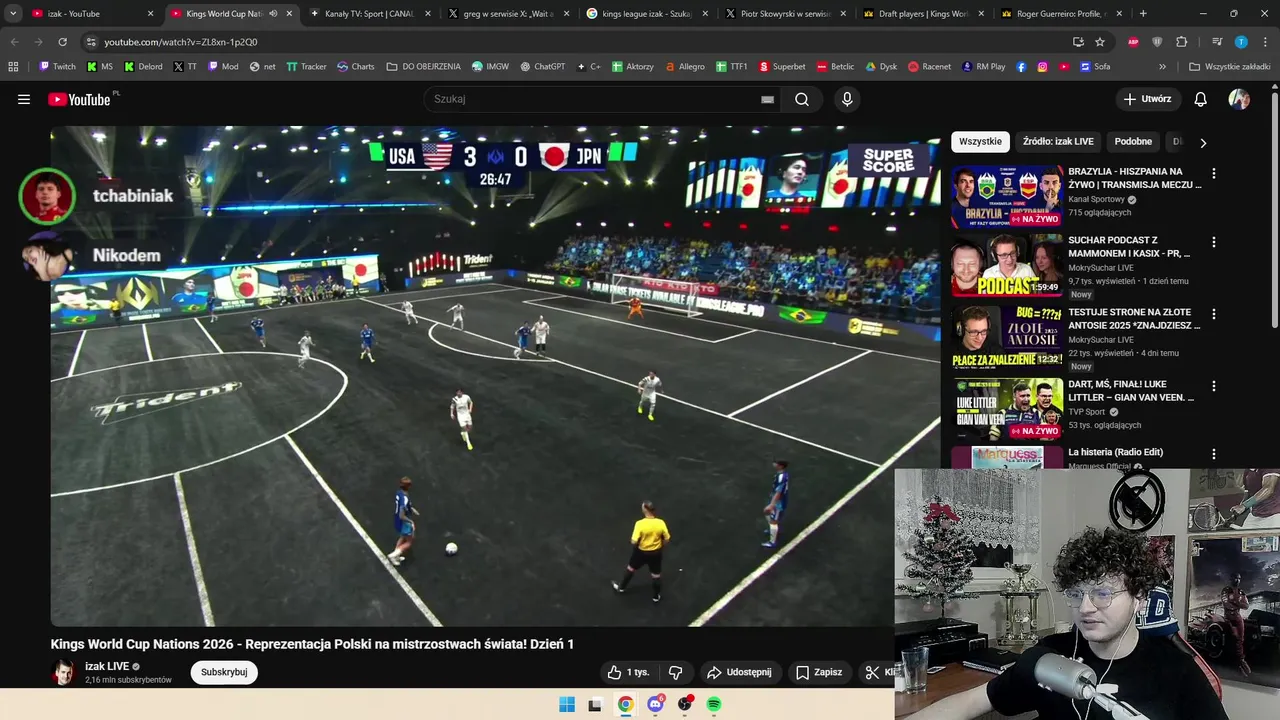
Task: Open YouTube notifications bell
Action: point(1200,99)
